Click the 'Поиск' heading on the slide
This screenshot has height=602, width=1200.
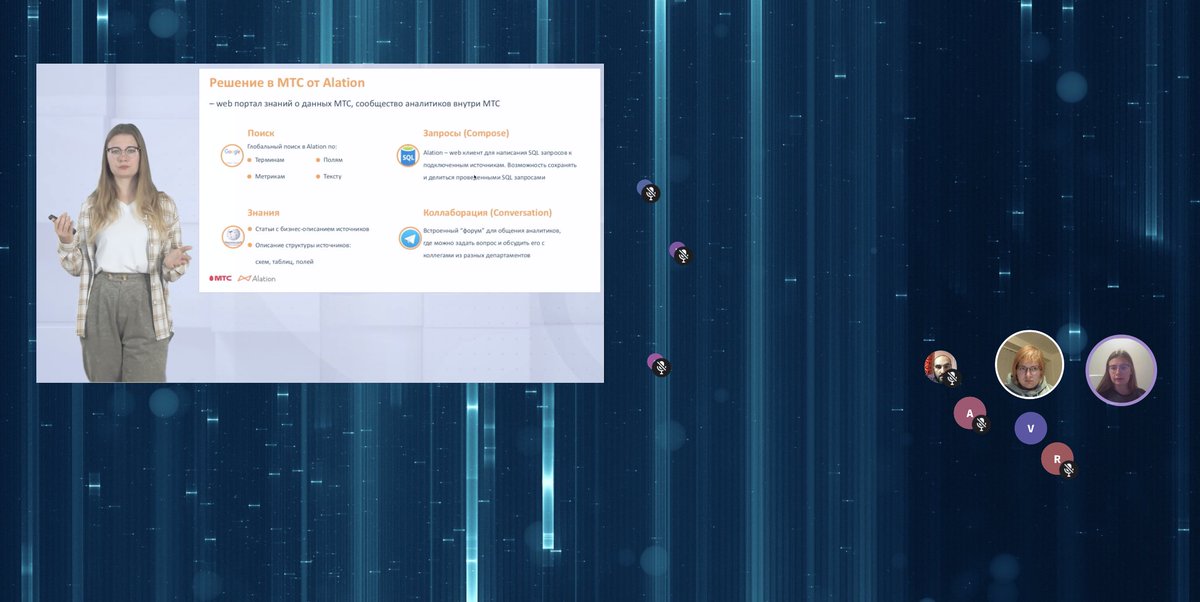261,133
